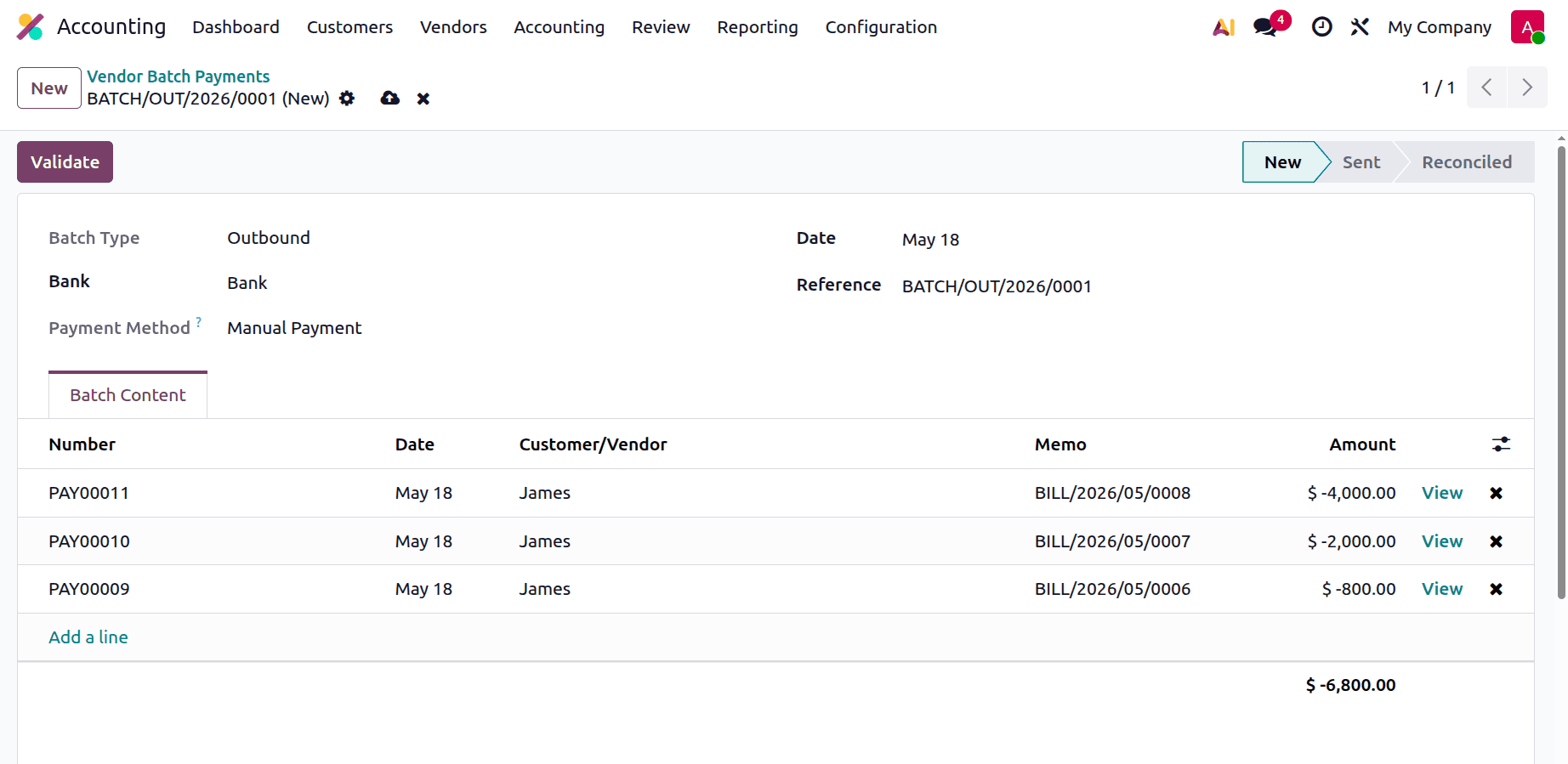Screen dimensions: 1568x764
Task: Open Vendor Batch Payments breadcrumb link
Action: tap(178, 76)
